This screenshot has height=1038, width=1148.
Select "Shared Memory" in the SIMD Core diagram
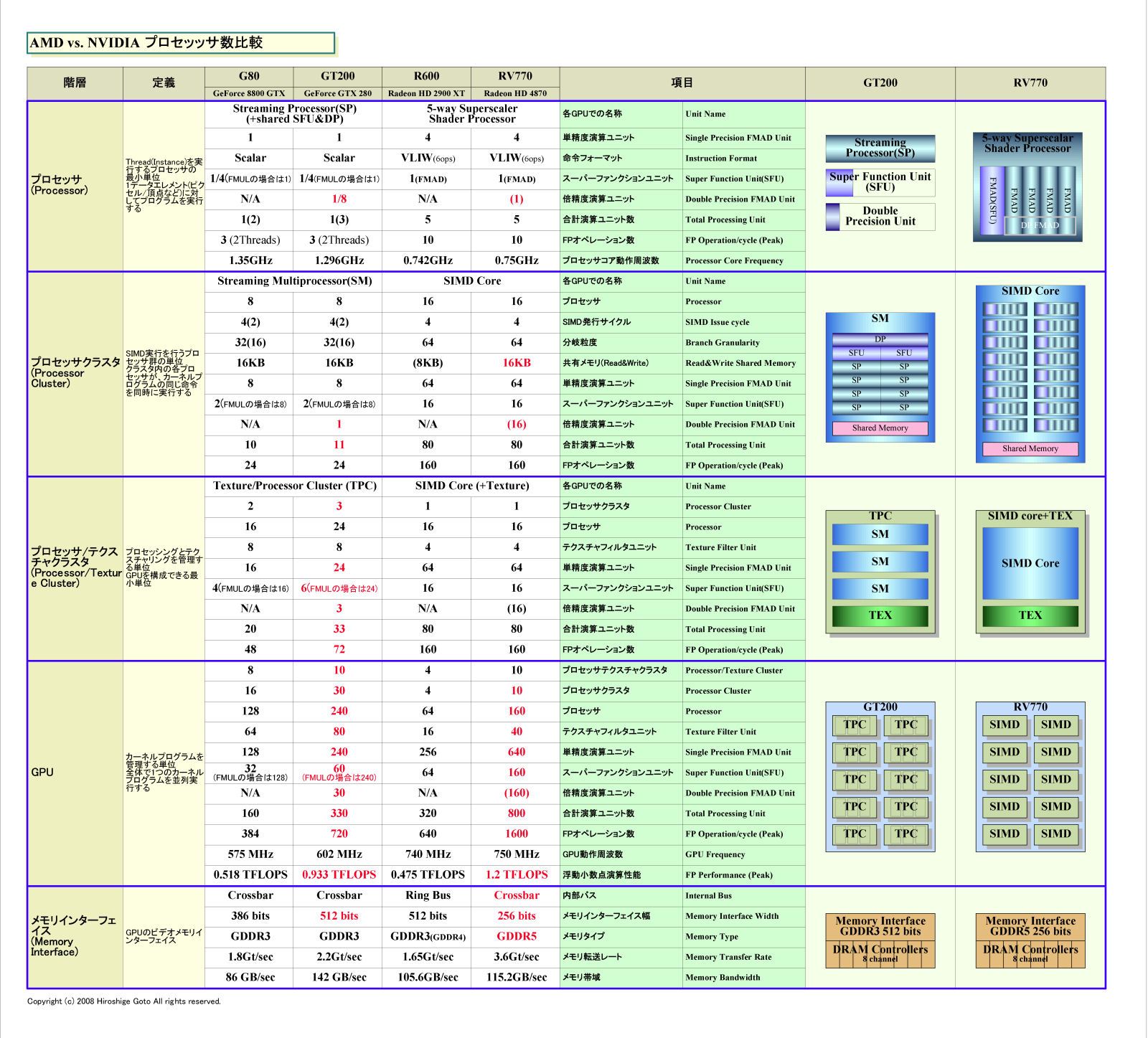click(x=1030, y=449)
